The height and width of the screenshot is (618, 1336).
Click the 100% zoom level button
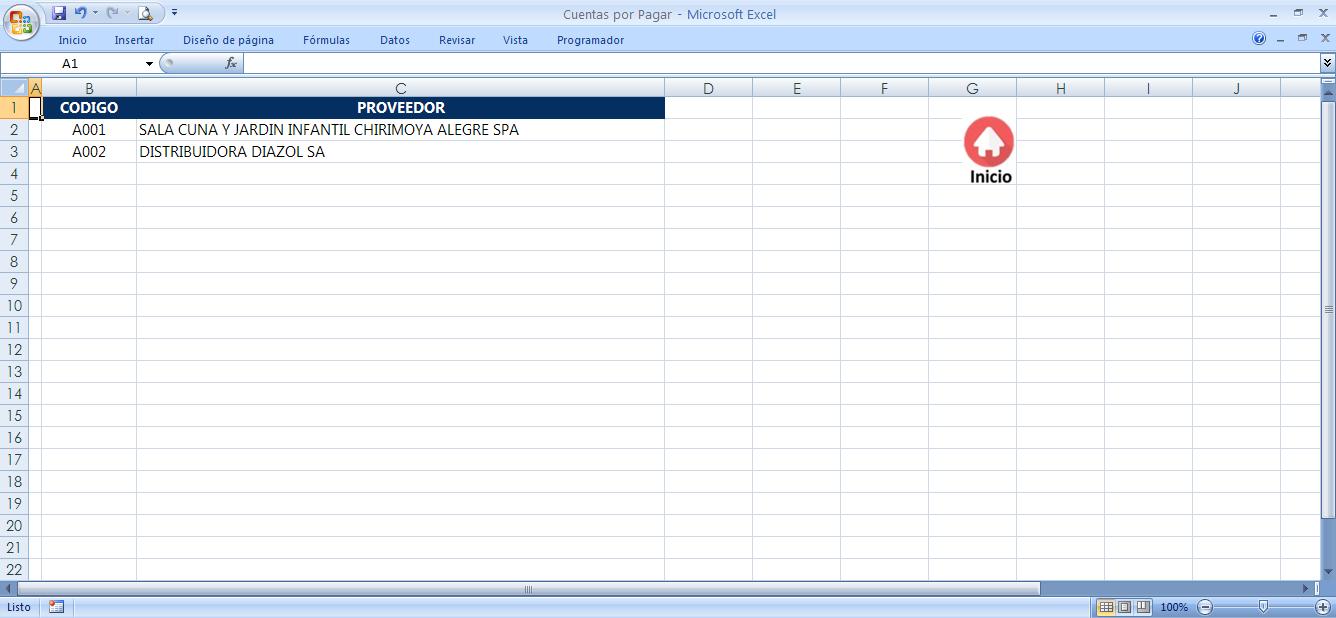(x=1174, y=607)
